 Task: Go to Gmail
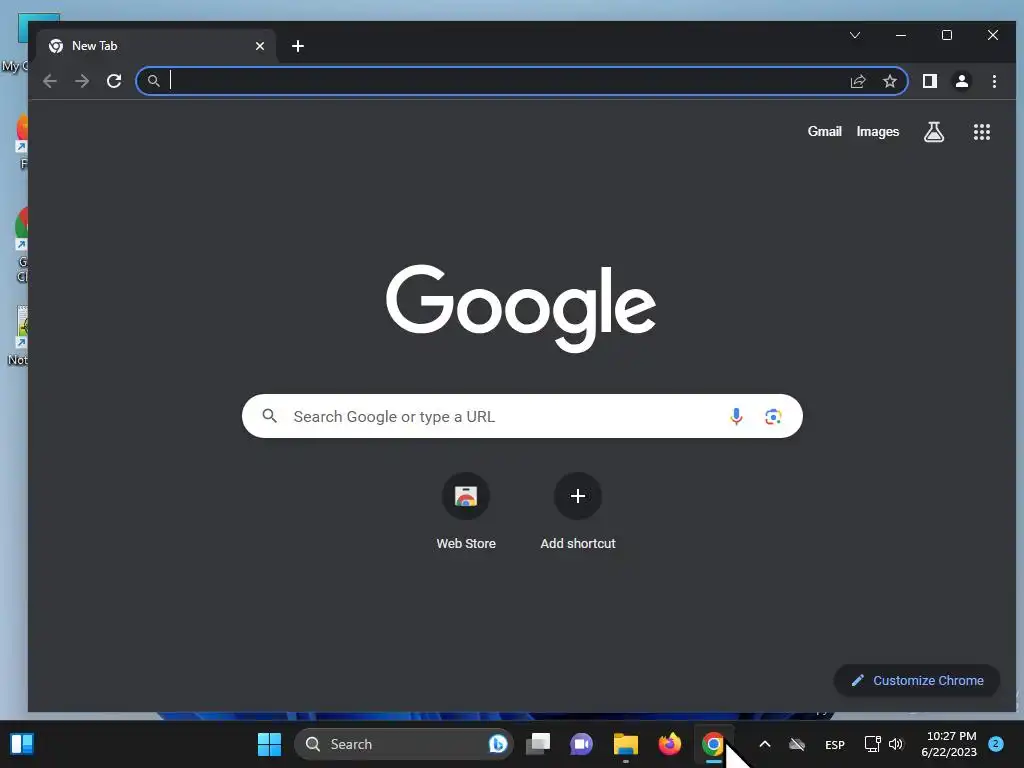(x=824, y=131)
